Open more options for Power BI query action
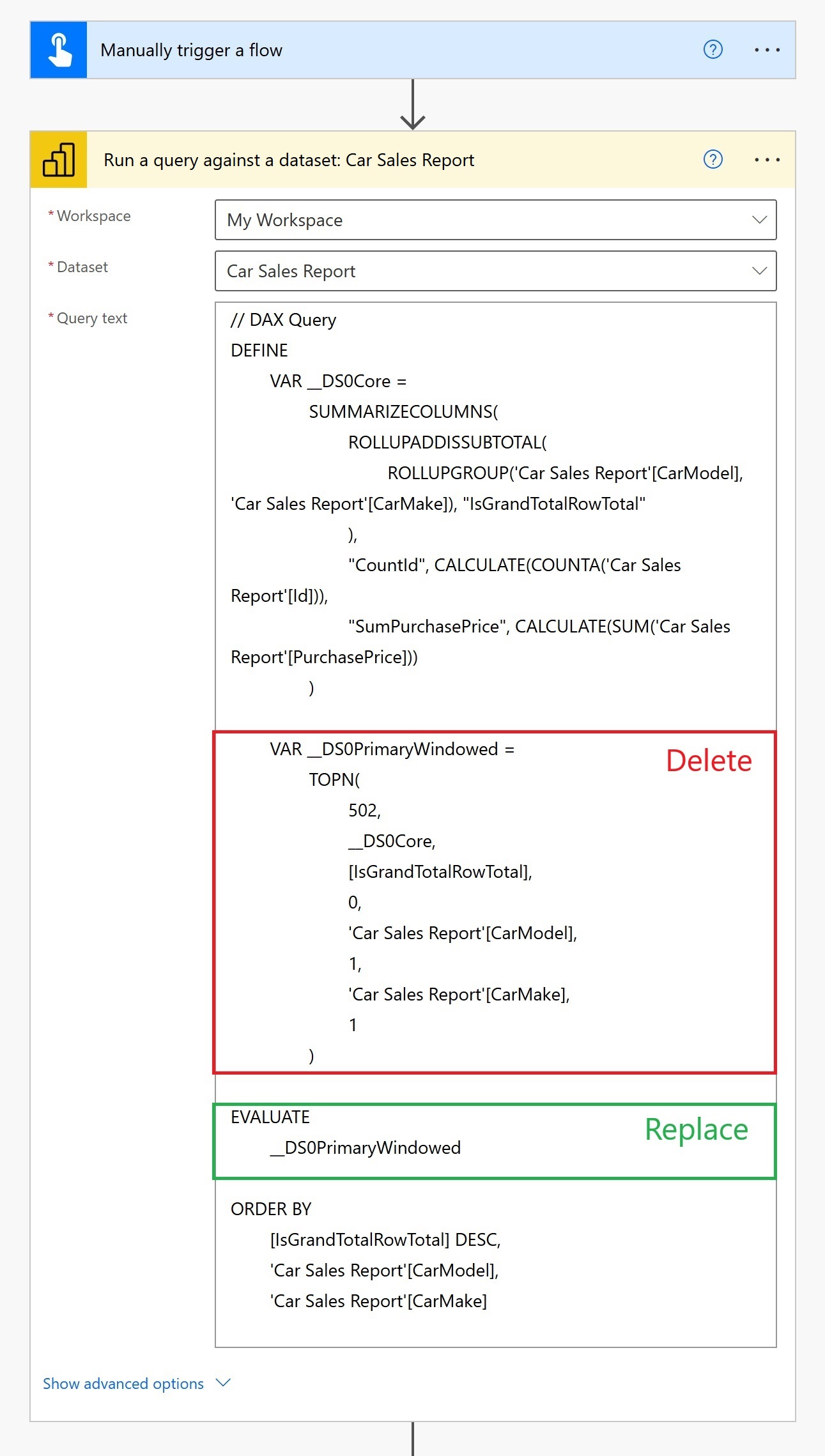 point(767,159)
